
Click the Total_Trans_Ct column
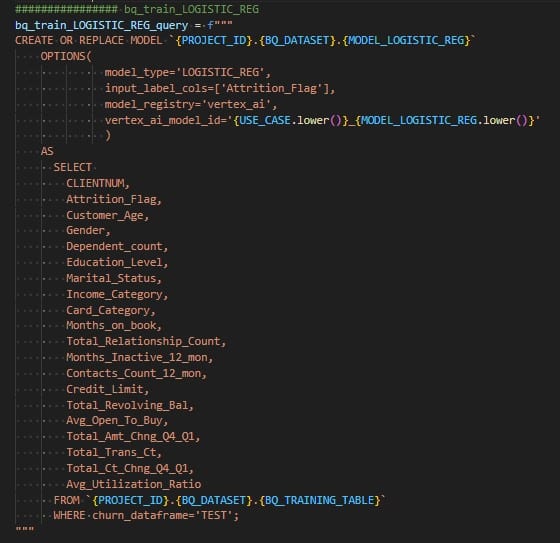pos(111,452)
